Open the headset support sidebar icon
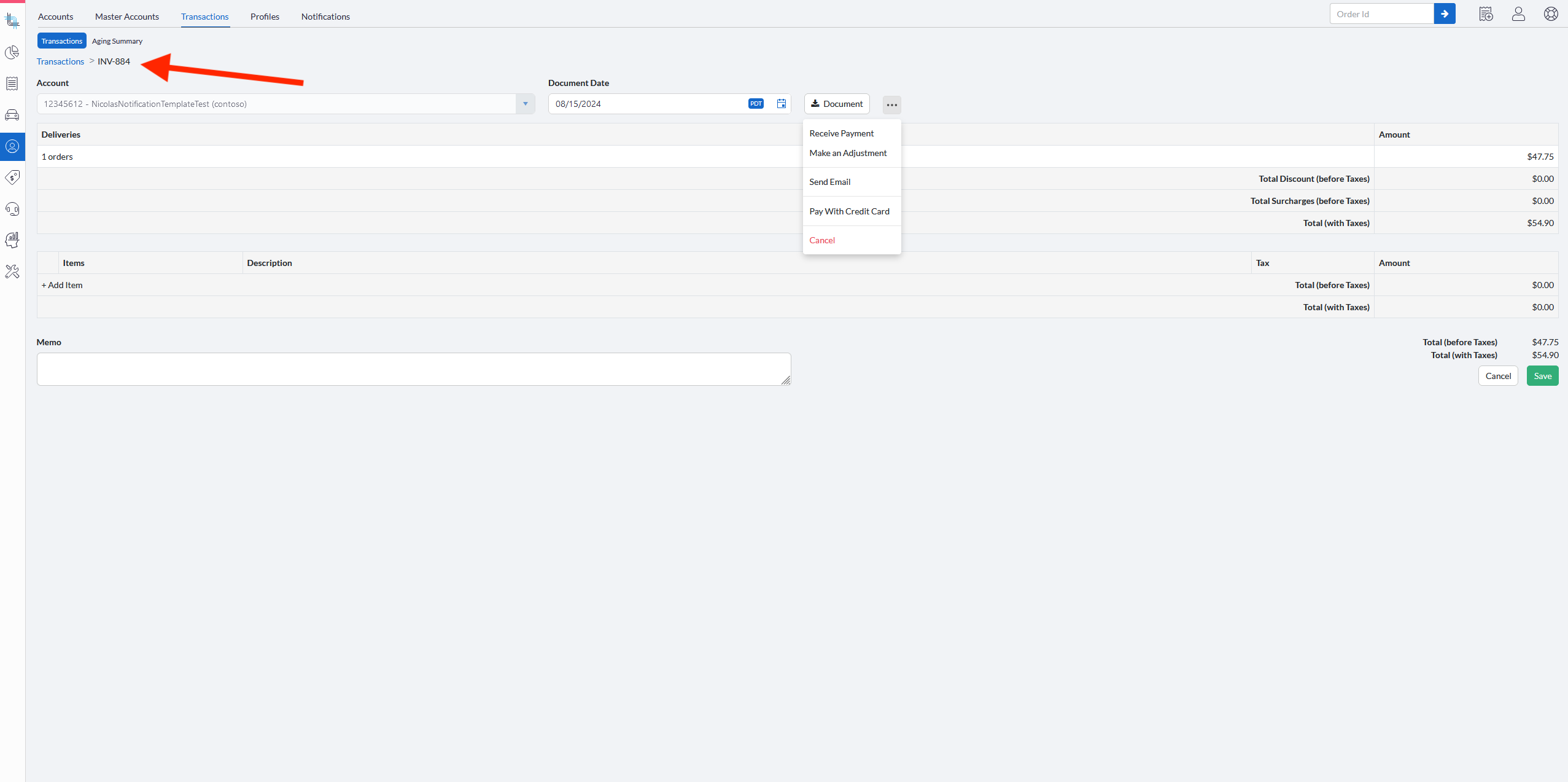Image resolution: width=1568 pixels, height=782 pixels. pyautogui.click(x=12, y=209)
